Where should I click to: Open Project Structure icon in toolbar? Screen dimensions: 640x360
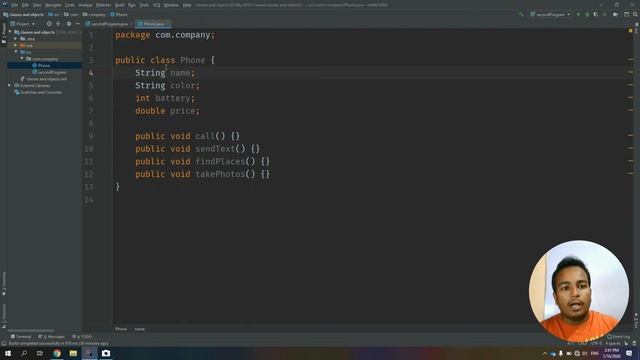627,14
